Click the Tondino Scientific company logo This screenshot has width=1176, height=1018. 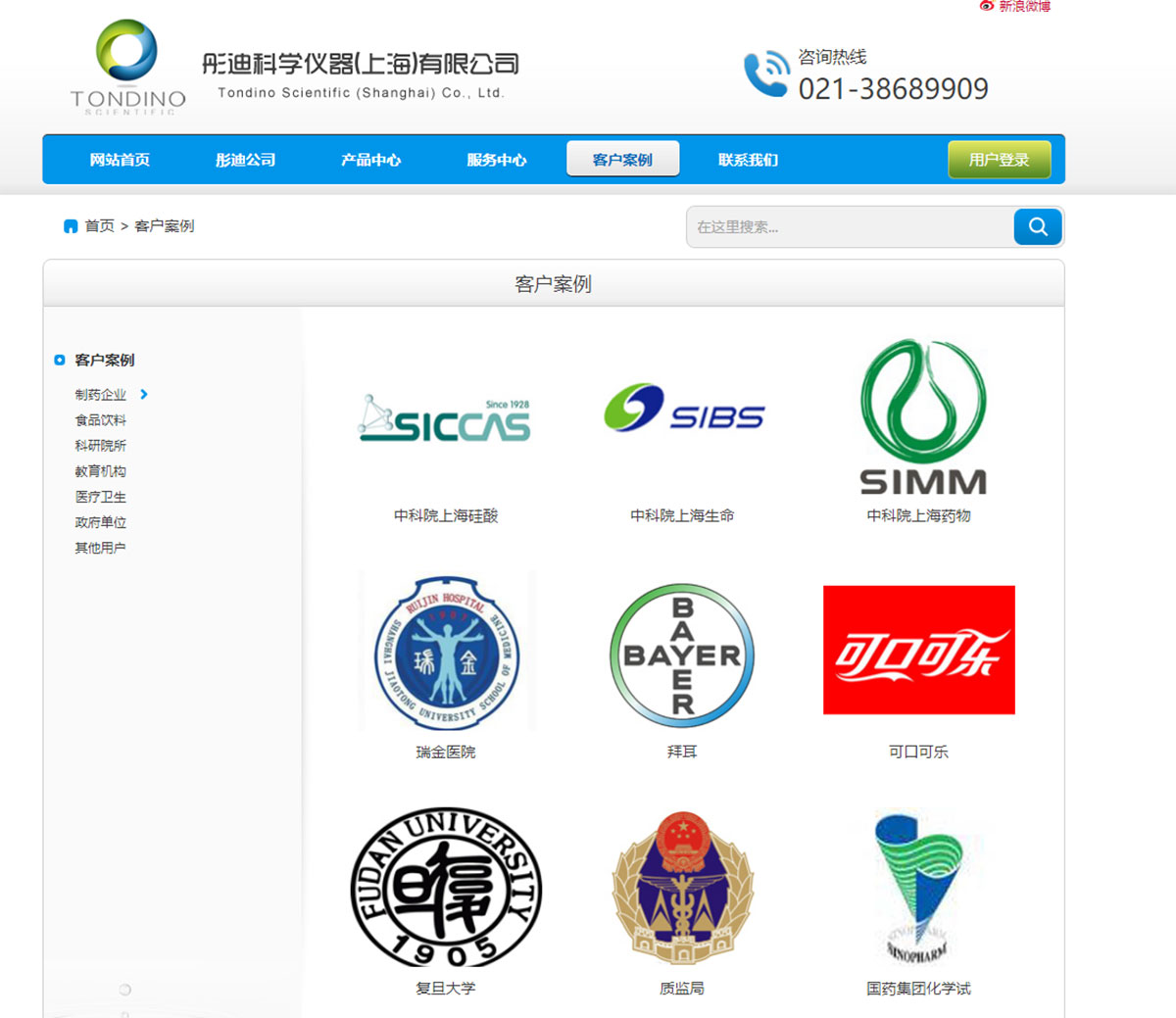click(x=125, y=64)
